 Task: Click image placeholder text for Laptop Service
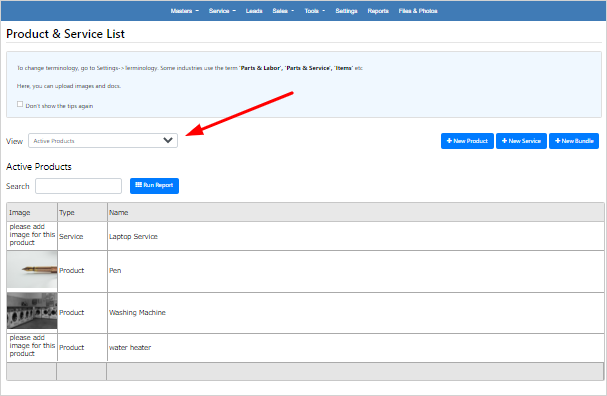pos(32,235)
